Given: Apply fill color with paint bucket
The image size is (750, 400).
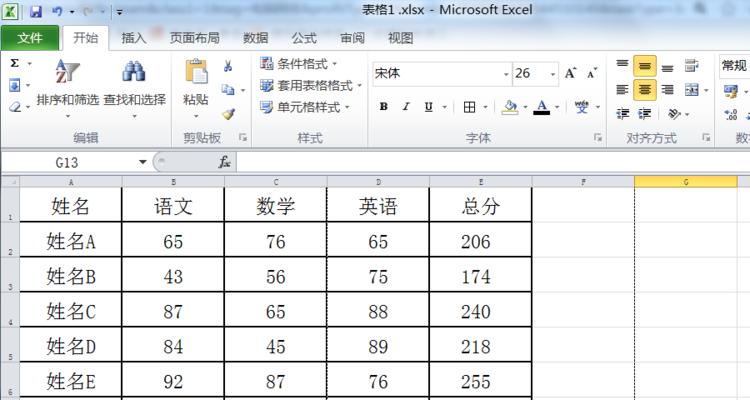Looking at the screenshot, I should [x=510, y=107].
